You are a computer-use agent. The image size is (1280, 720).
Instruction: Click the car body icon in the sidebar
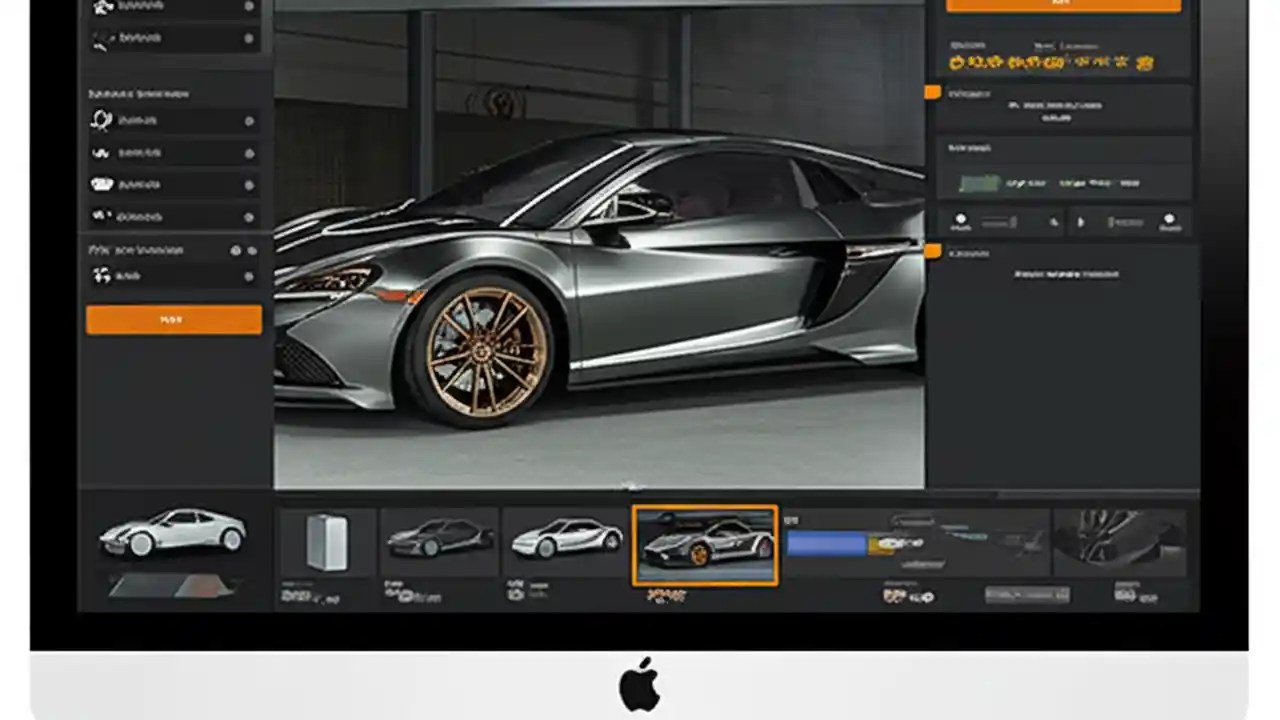(103, 184)
